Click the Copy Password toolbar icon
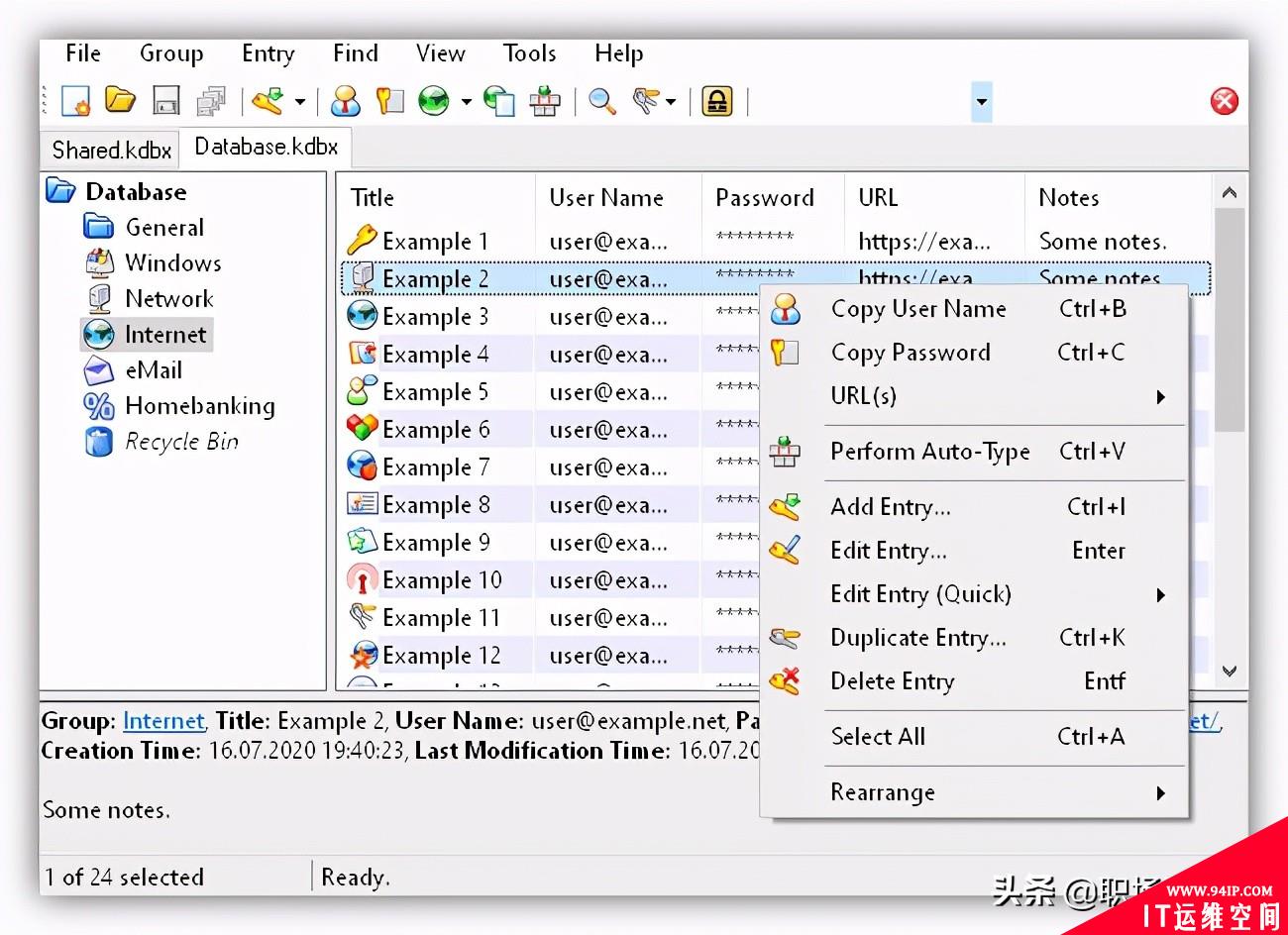 pyautogui.click(x=389, y=101)
